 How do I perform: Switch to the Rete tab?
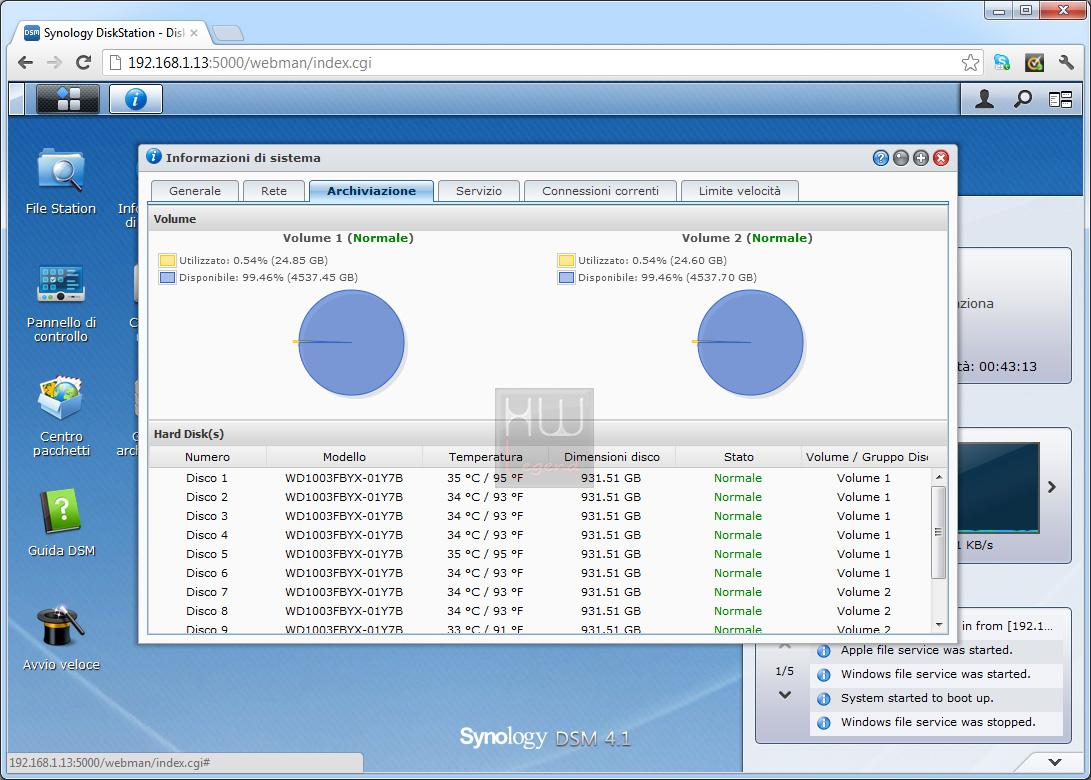pos(274,191)
